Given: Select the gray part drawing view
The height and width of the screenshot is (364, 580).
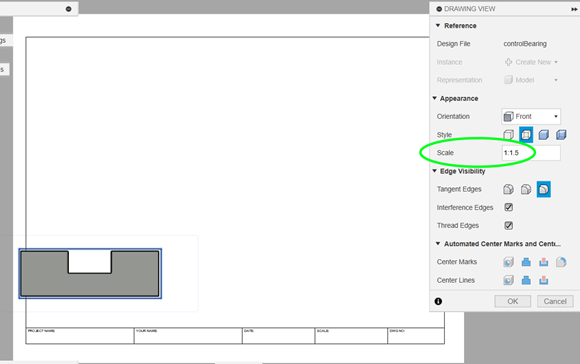Looking at the screenshot, I should [x=90, y=274].
